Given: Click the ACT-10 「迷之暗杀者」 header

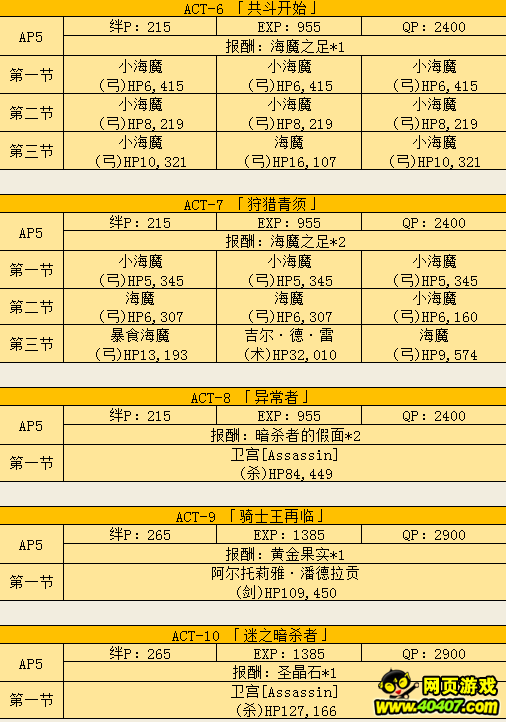Looking at the screenshot, I should coord(253,635).
